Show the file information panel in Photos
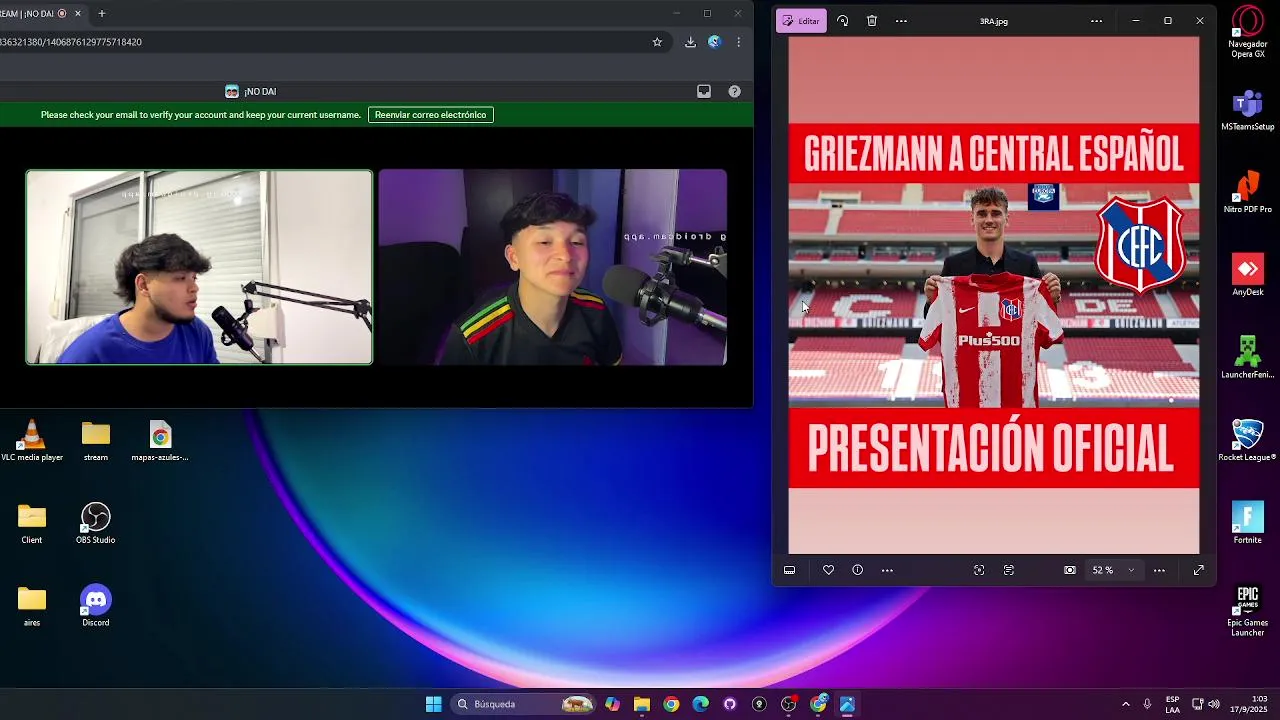The height and width of the screenshot is (720, 1280). (857, 570)
